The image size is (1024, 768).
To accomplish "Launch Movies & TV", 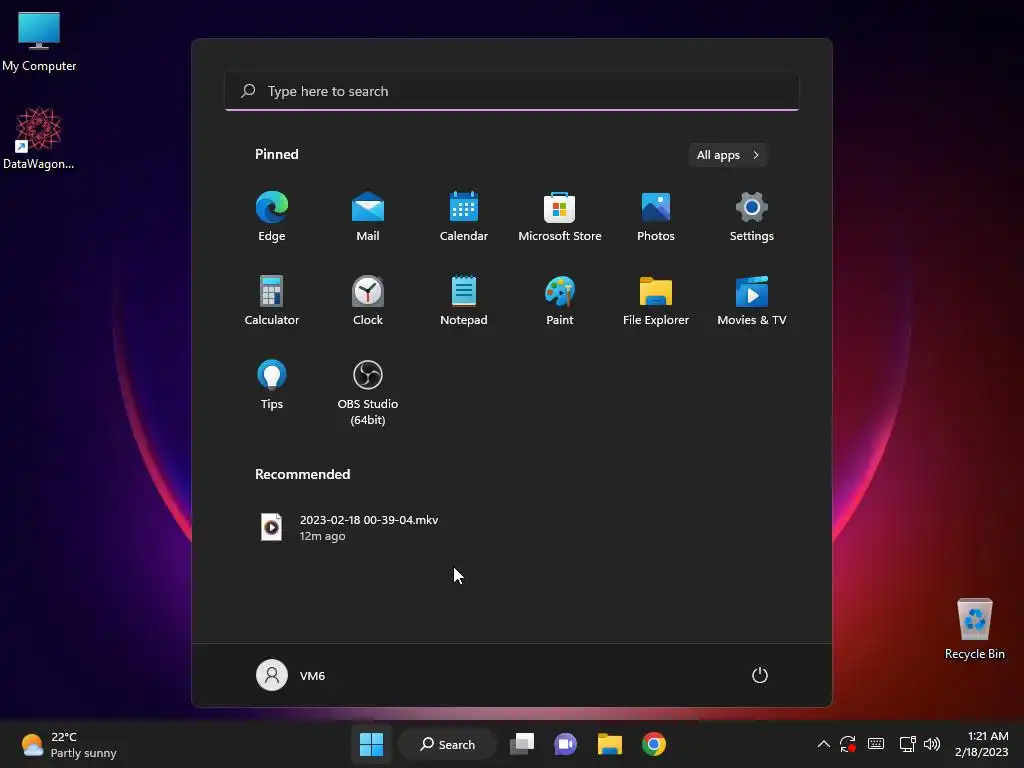I will 752,300.
